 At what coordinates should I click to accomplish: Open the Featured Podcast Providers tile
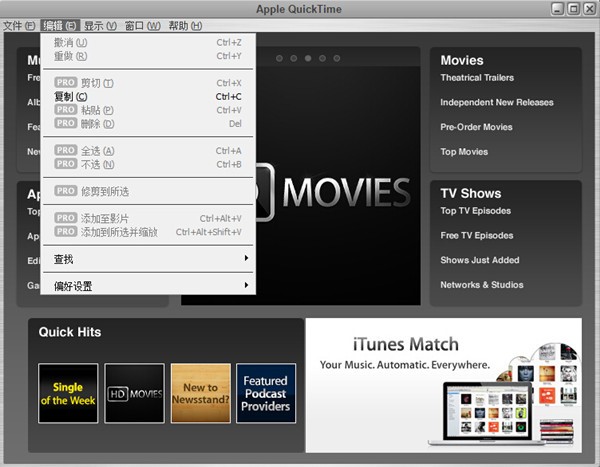[x=266, y=393]
